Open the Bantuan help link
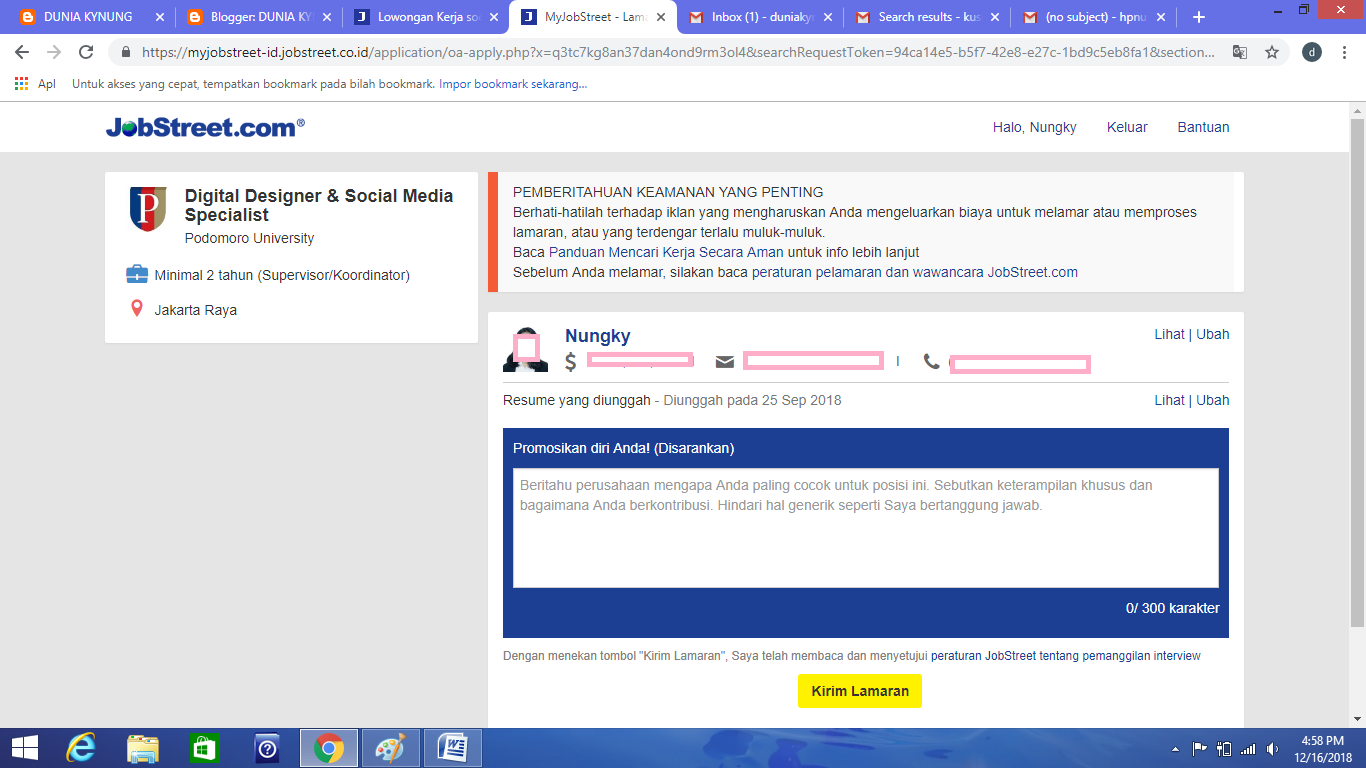 (1203, 127)
